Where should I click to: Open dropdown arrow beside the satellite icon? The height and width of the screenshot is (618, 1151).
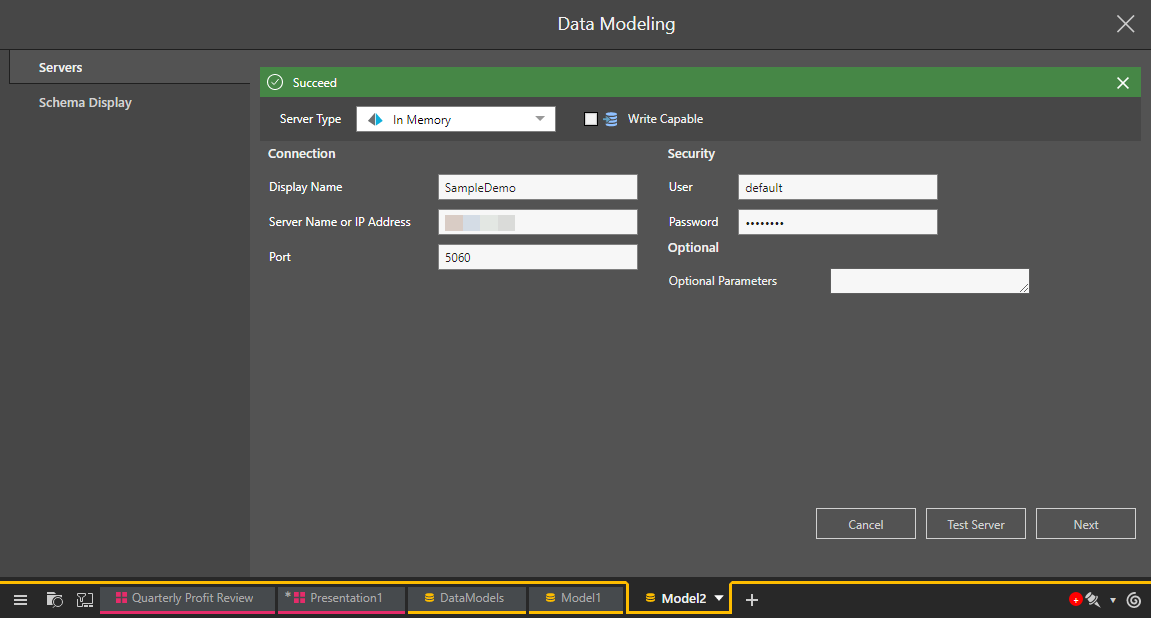tap(1113, 601)
